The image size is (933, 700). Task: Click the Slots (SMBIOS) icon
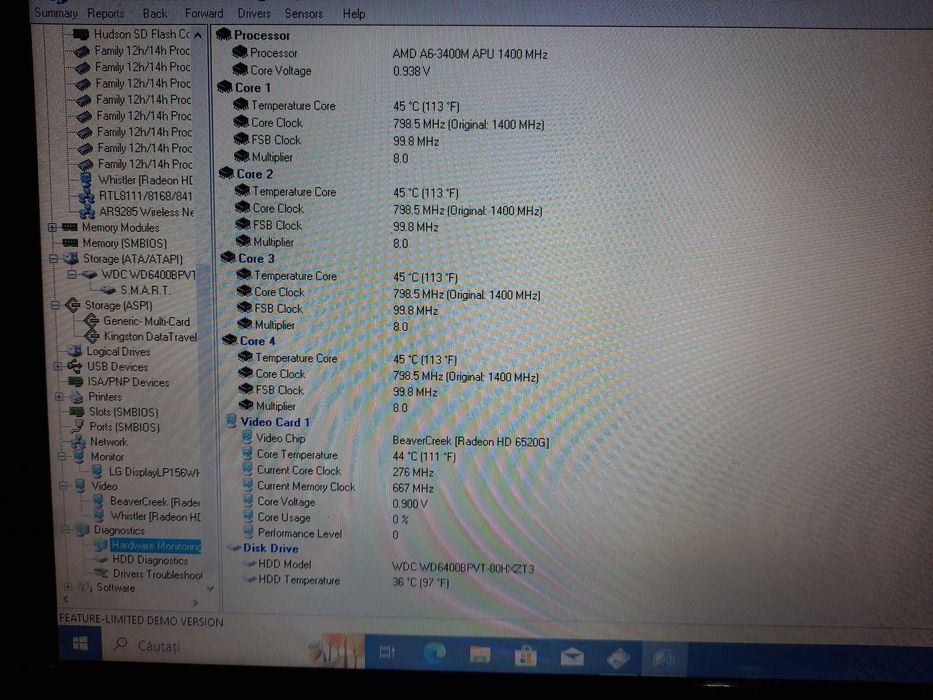(x=77, y=411)
